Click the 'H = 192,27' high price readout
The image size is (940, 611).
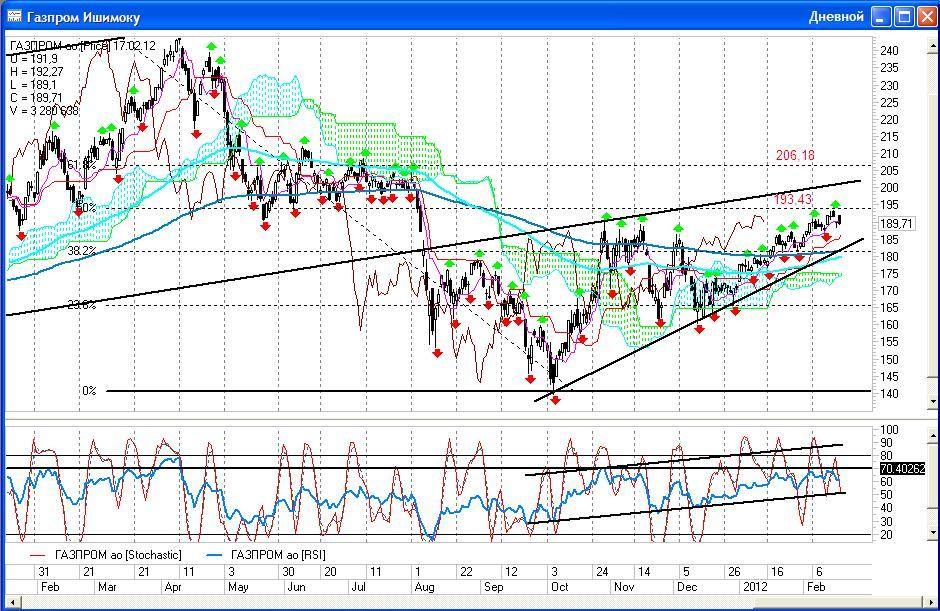[x=37, y=72]
